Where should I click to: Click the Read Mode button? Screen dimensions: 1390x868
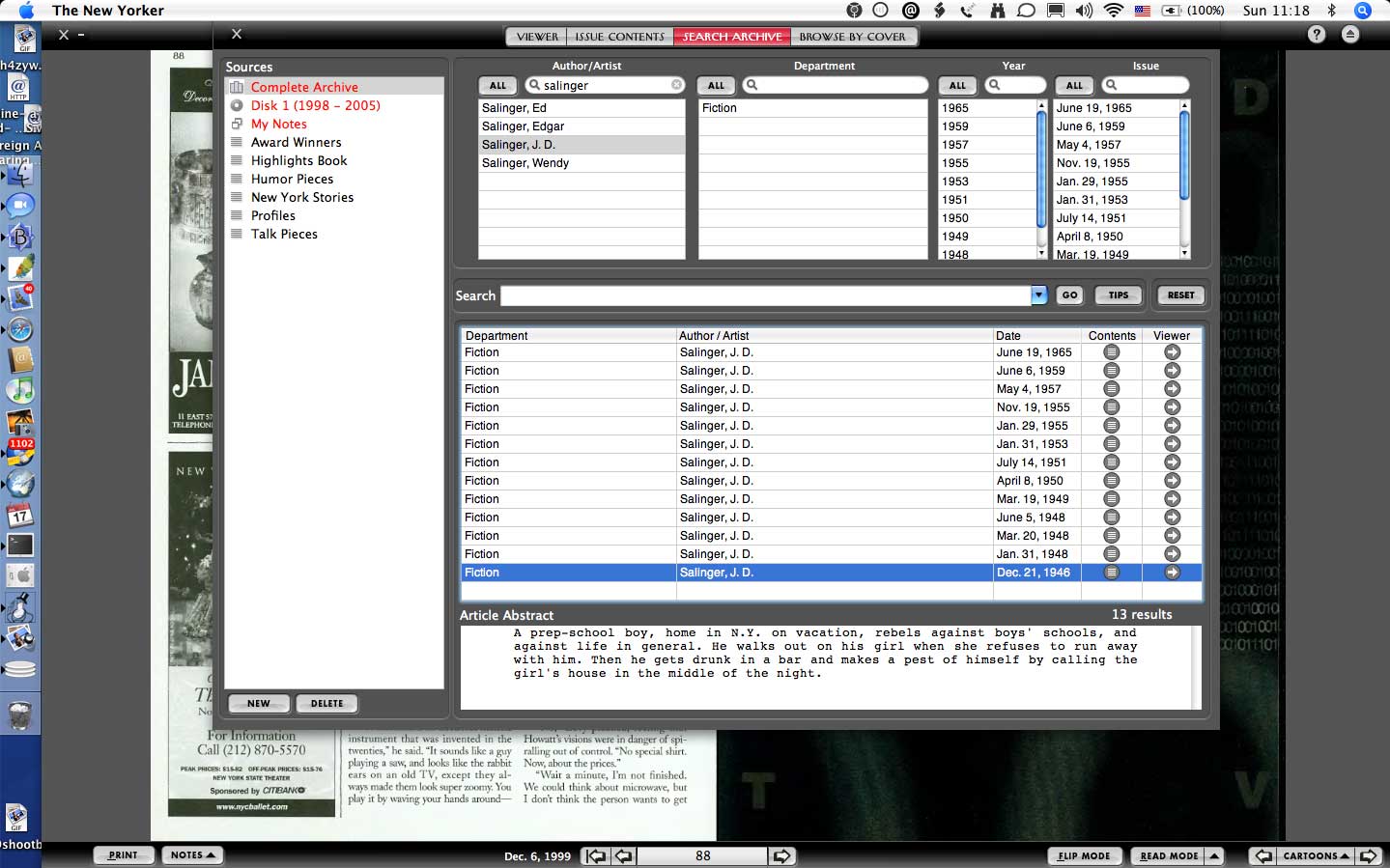pos(1169,855)
